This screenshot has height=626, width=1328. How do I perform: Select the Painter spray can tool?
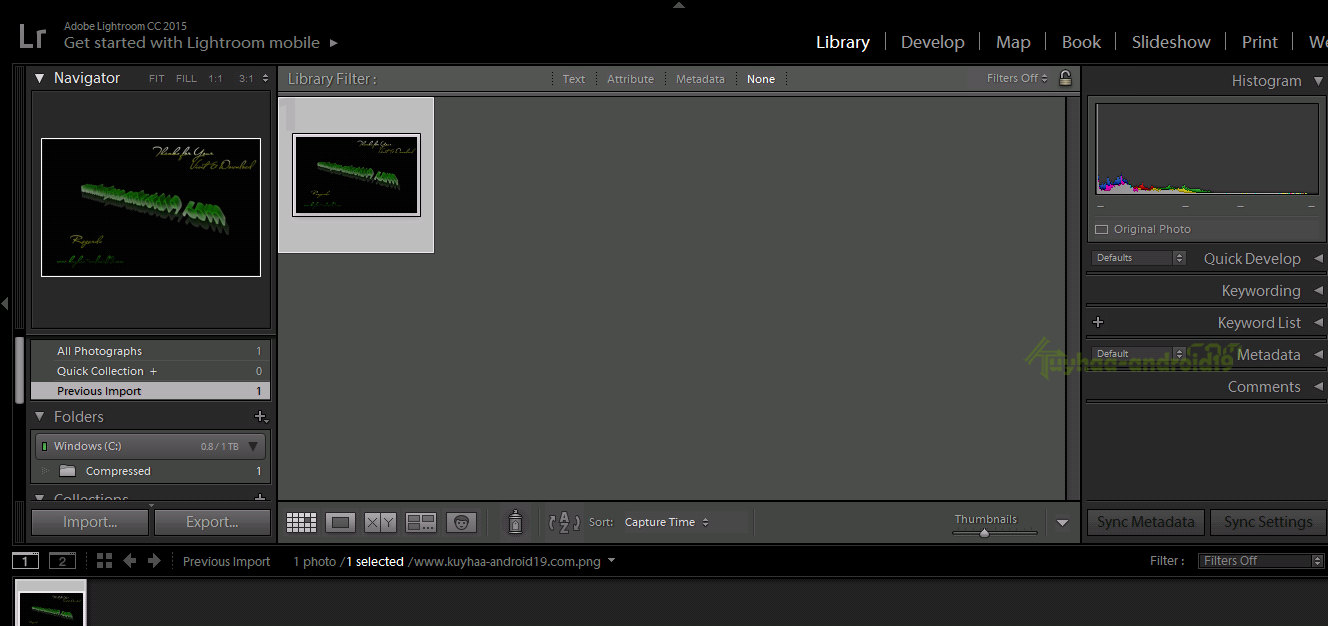tap(515, 521)
